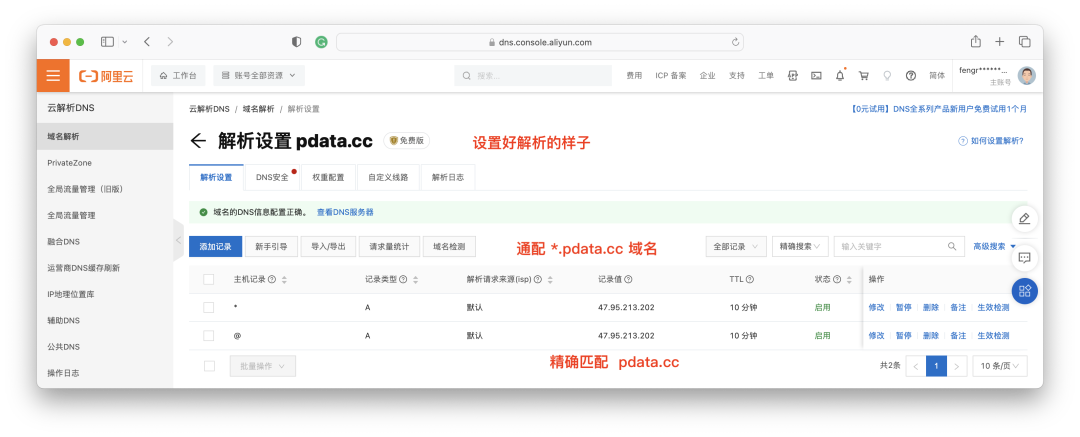The width and height of the screenshot is (1080, 437).
Task: Go back with Safari back arrow
Action: point(147,42)
